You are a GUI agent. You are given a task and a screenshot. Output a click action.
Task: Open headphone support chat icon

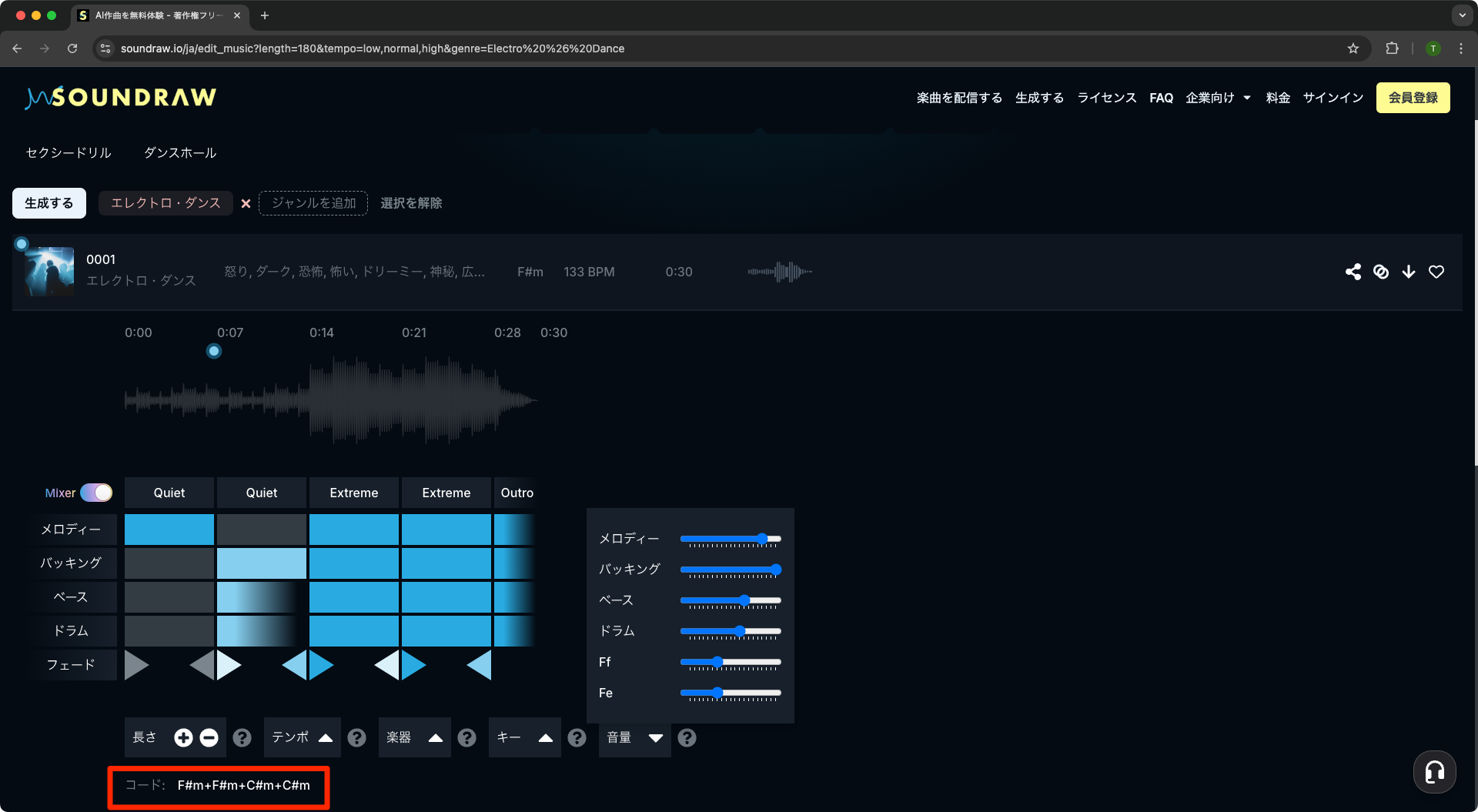click(x=1435, y=772)
